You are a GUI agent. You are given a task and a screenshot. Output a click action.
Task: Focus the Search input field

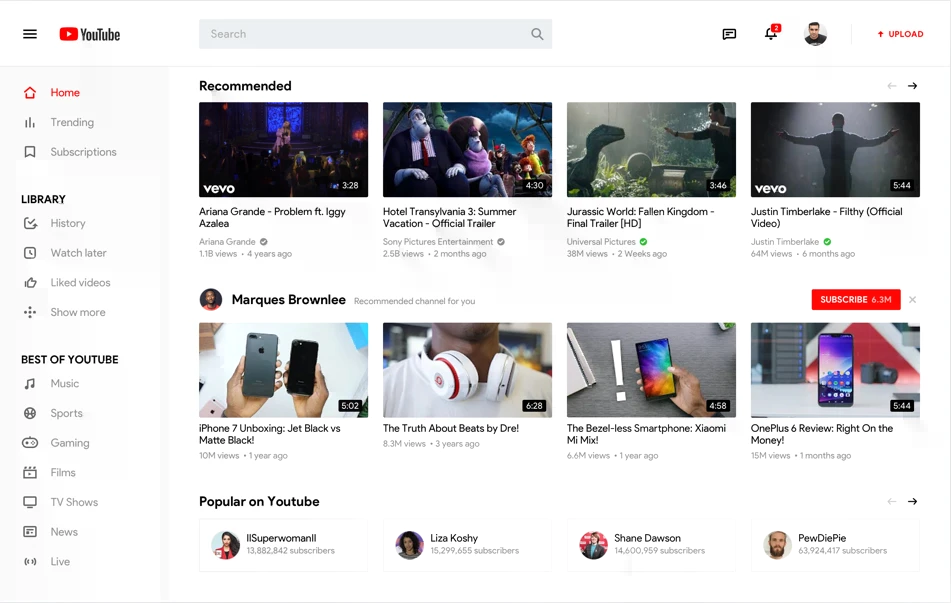point(375,34)
